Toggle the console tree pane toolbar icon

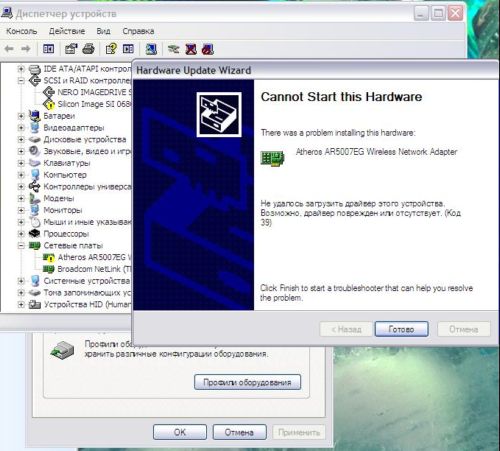click(49, 49)
